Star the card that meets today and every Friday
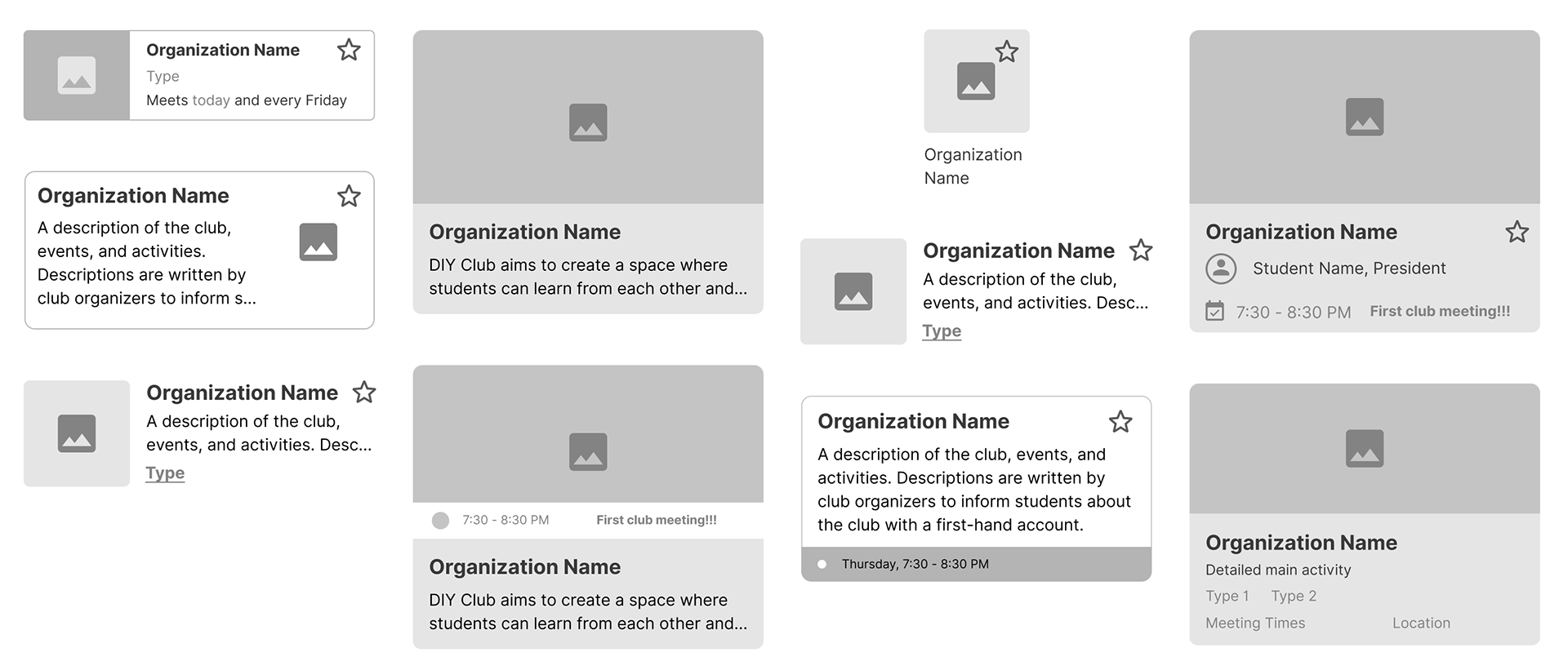The image size is (1568, 670). coord(349,50)
